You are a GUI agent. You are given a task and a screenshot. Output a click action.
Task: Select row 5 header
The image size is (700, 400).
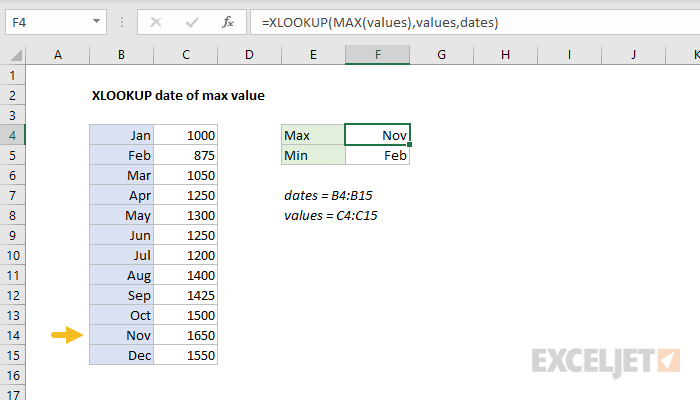coord(12,155)
